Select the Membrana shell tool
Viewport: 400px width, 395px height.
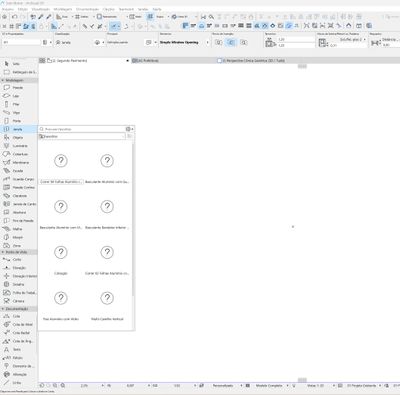[x=18, y=163]
